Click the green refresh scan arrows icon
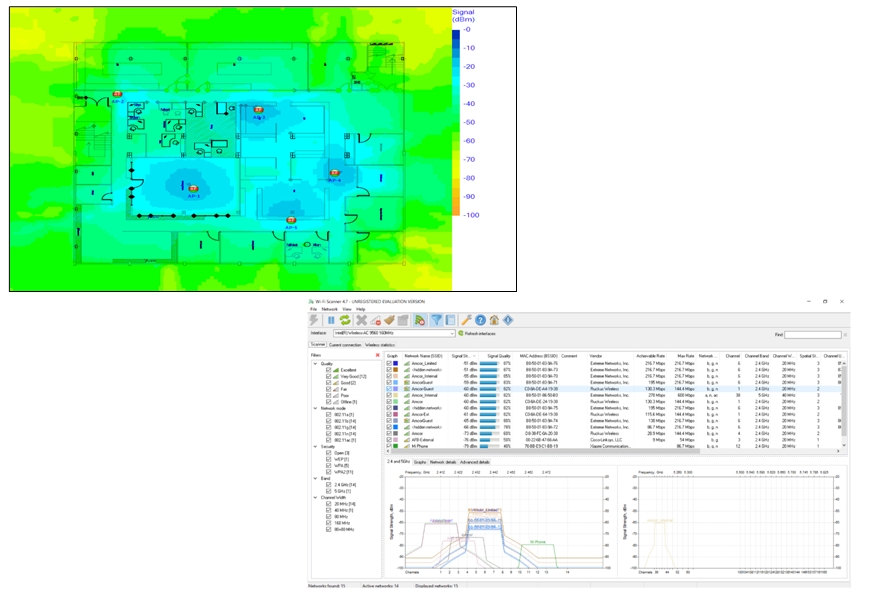Screen dimensions: 870x596 coord(344,320)
